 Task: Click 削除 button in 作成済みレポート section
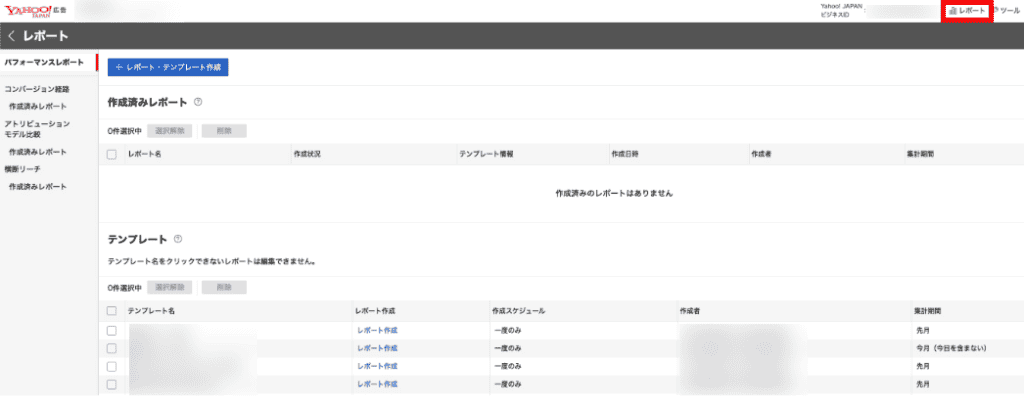coord(224,131)
